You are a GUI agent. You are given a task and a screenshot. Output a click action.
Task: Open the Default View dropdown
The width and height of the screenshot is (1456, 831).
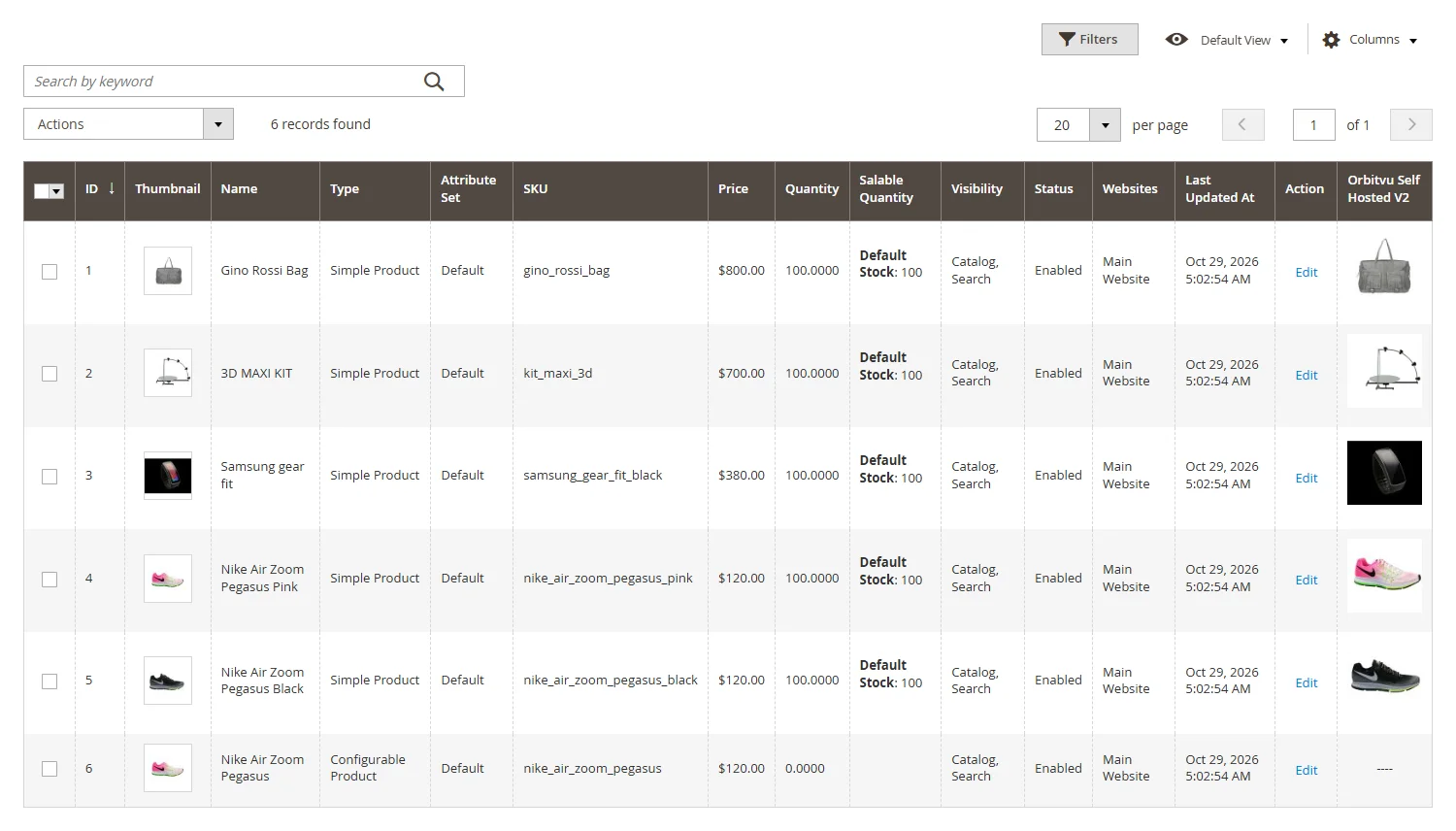coord(1227,40)
